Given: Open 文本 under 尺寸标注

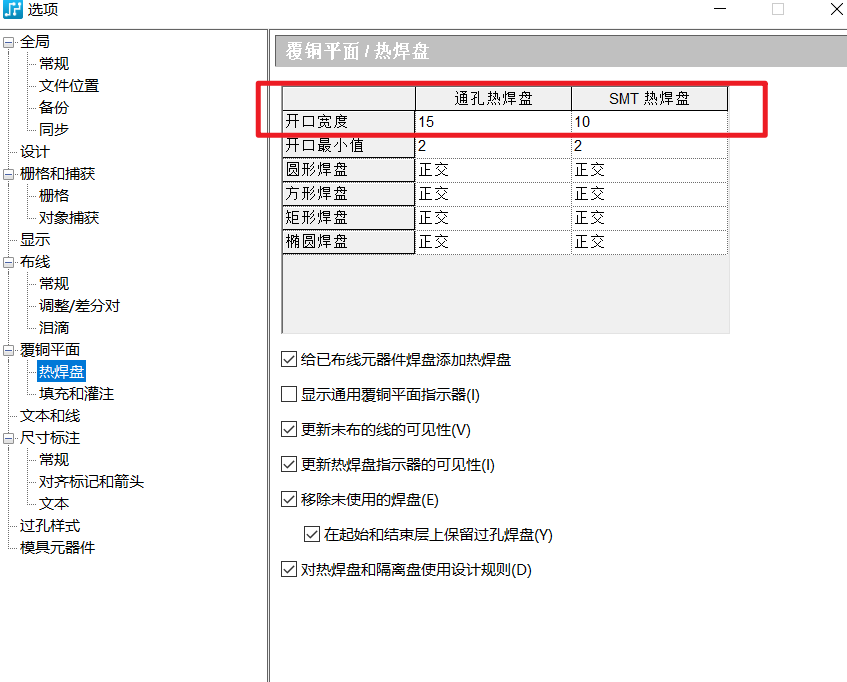Looking at the screenshot, I should [54, 504].
